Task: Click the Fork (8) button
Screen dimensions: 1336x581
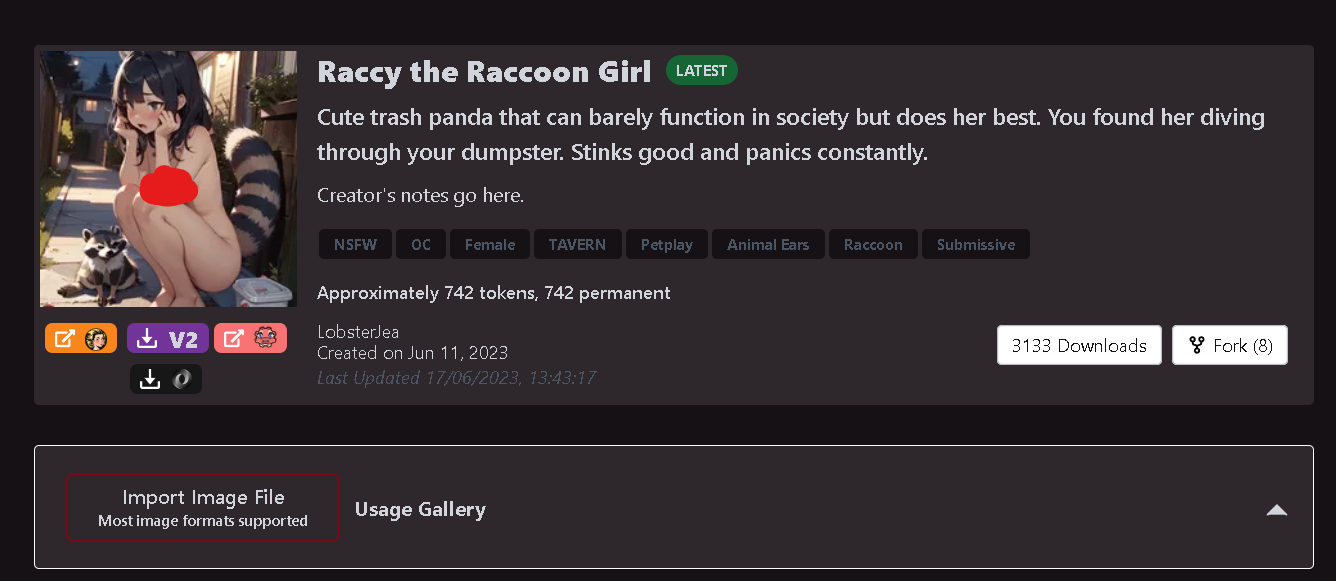Action: tap(1229, 346)
